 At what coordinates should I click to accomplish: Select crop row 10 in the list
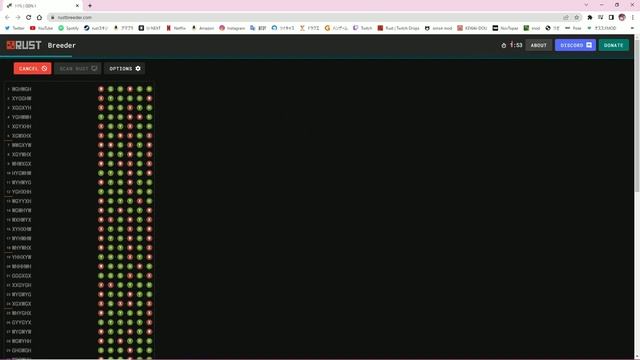tap(80, 173)
